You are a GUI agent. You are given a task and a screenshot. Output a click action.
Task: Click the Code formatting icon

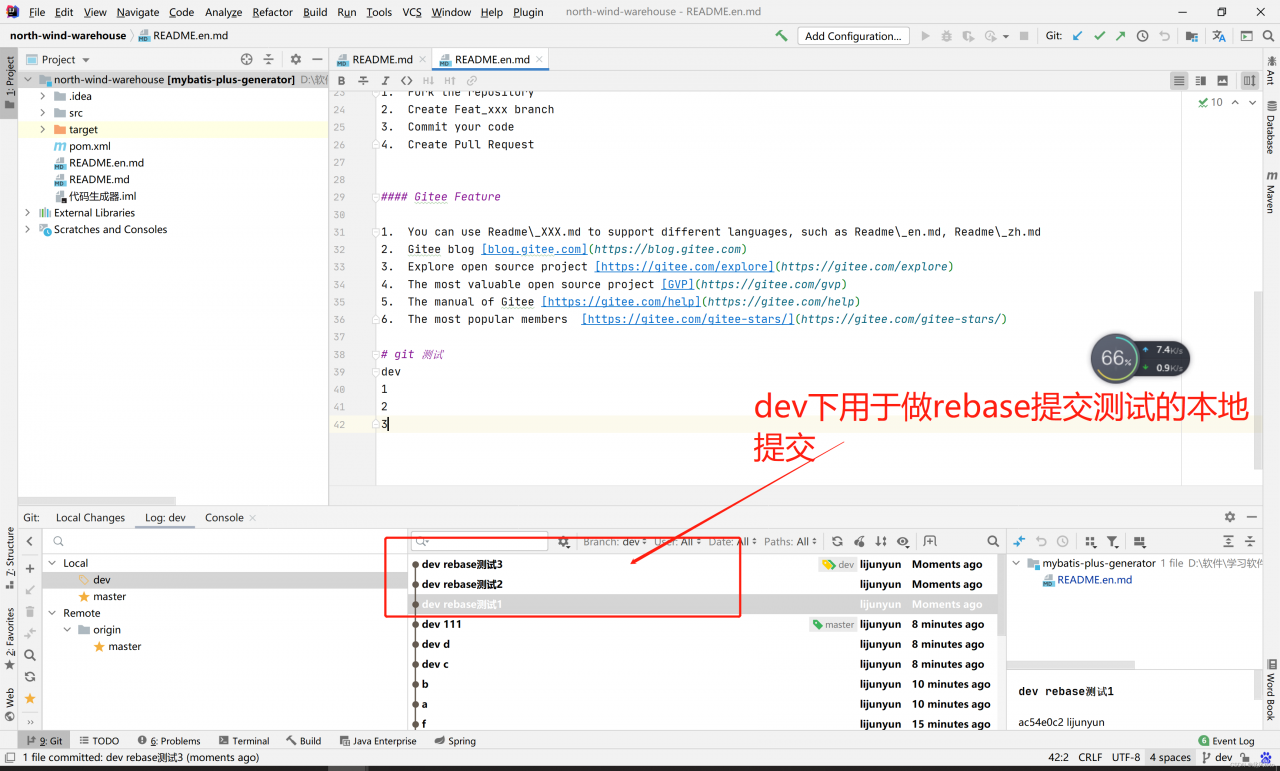406,80
